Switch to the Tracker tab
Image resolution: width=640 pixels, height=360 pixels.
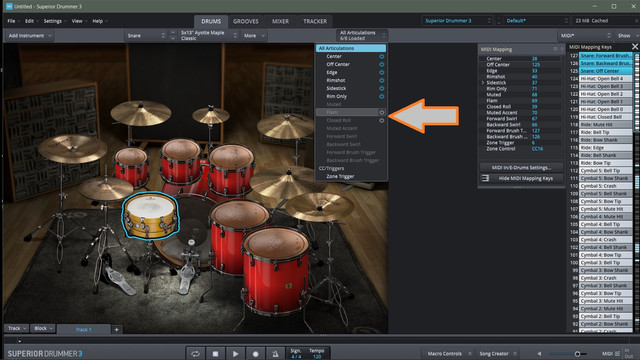pos(315,21)
